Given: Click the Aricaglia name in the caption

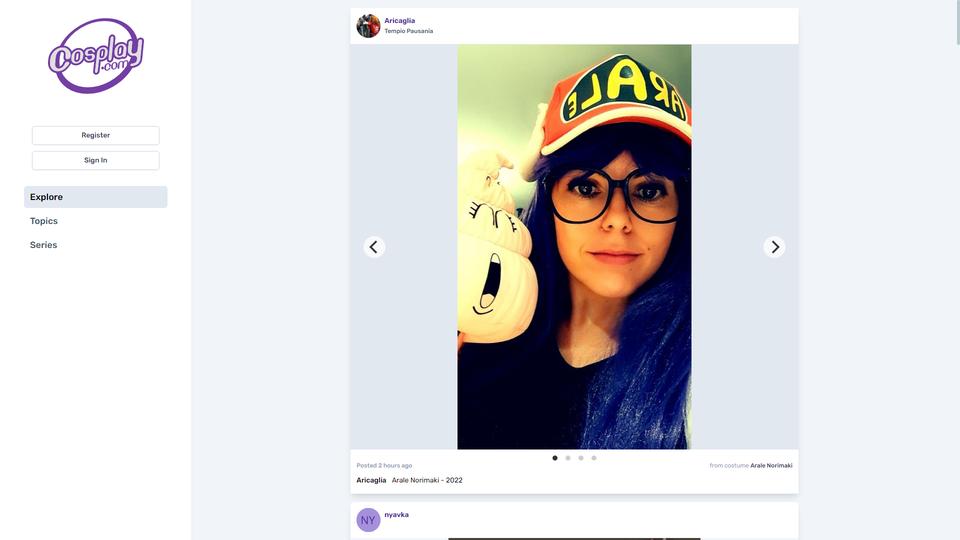Looking at the screenshot, I should (x=371, y=481).
